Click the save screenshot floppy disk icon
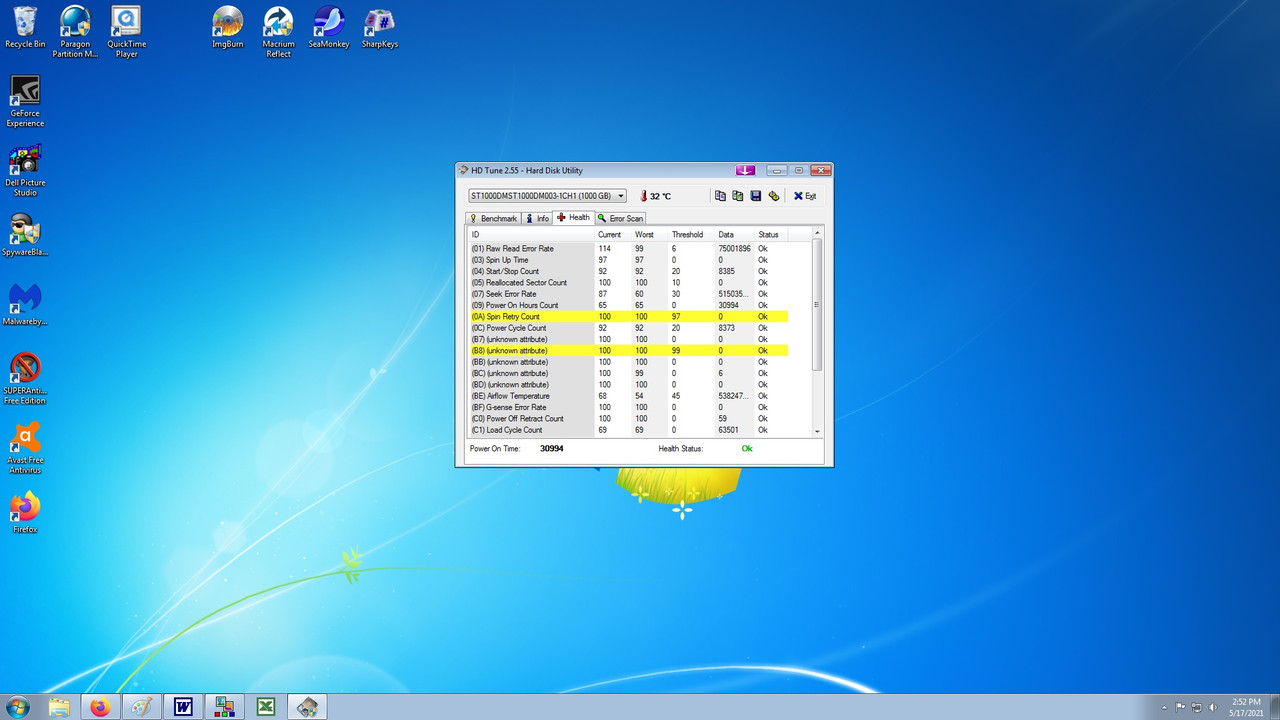The height and width of the screenshot is (720, 1280). 756,196
